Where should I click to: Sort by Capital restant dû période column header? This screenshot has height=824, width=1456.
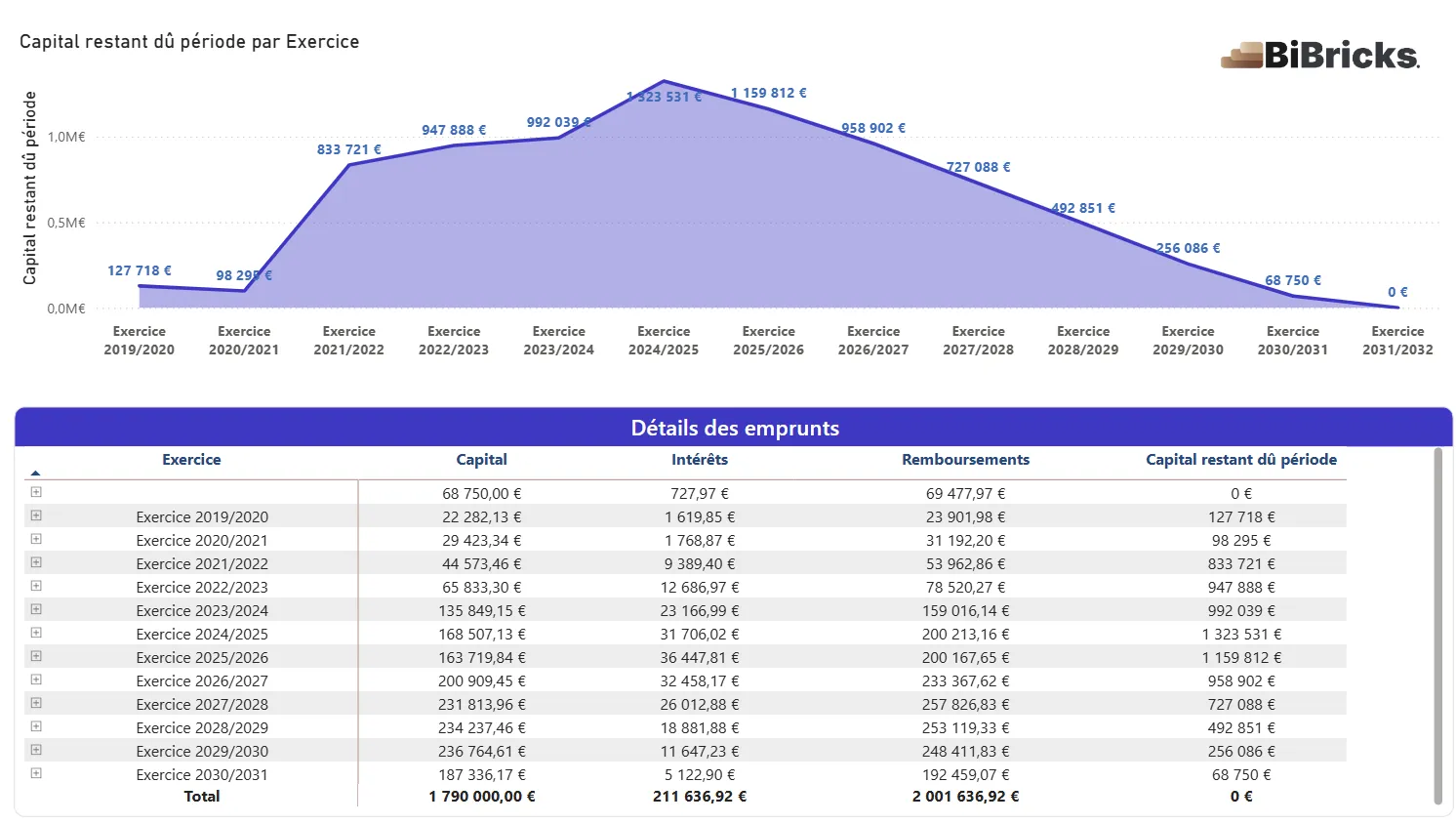tap(1241, 460)
